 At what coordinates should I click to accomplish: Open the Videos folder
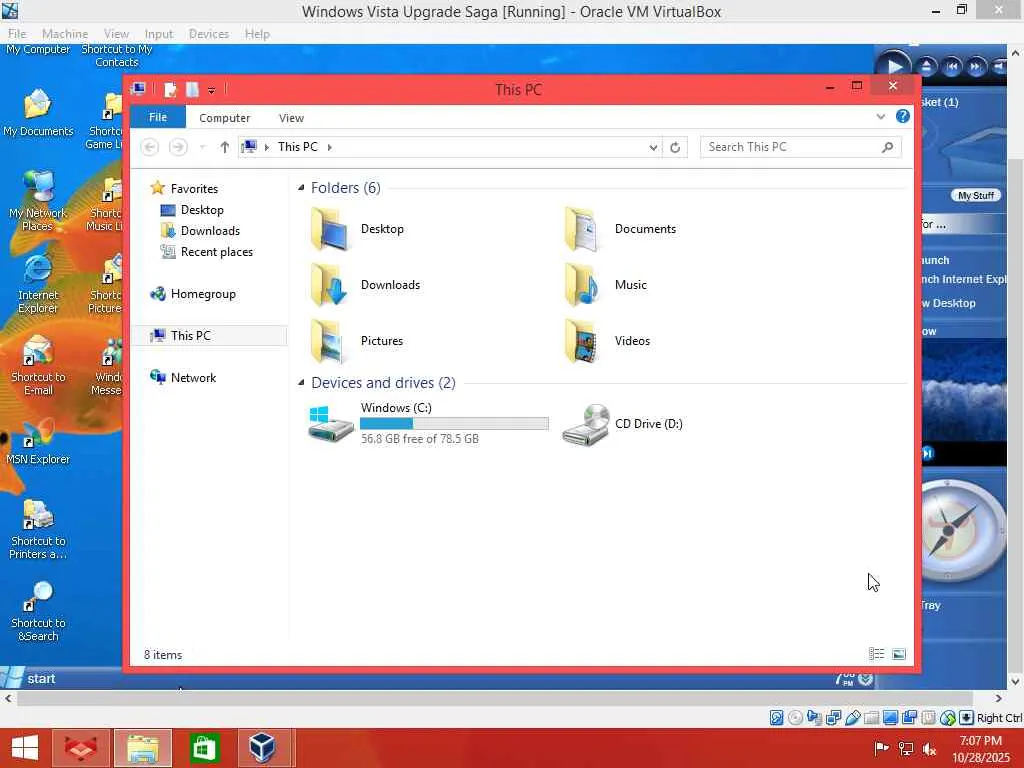[607, 341]
